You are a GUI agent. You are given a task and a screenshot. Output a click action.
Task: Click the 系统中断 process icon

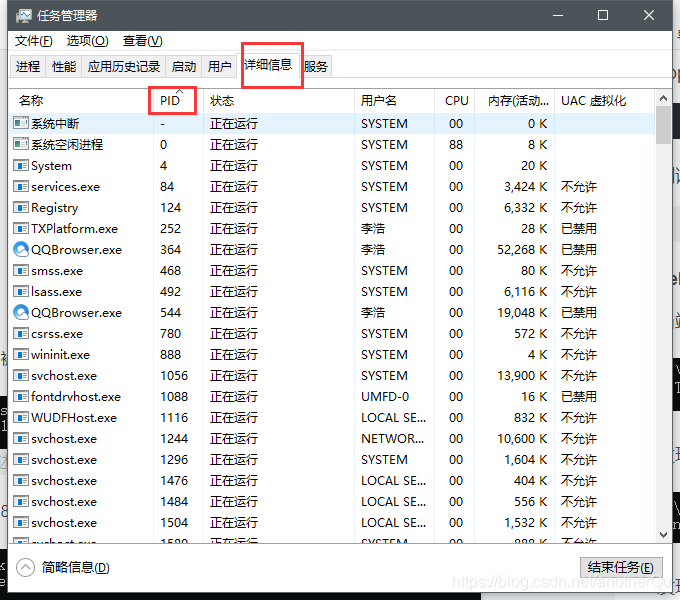point(21,123)
